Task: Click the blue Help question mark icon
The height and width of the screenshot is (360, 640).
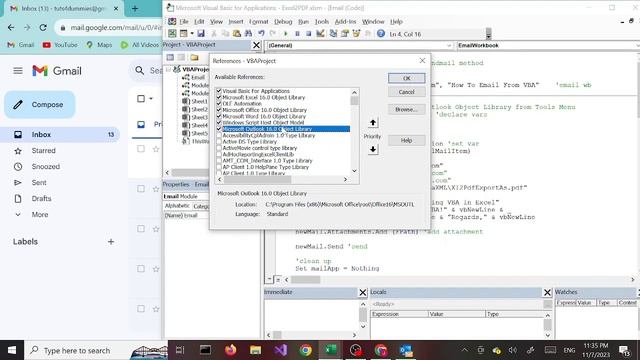Action: (381, 33)
